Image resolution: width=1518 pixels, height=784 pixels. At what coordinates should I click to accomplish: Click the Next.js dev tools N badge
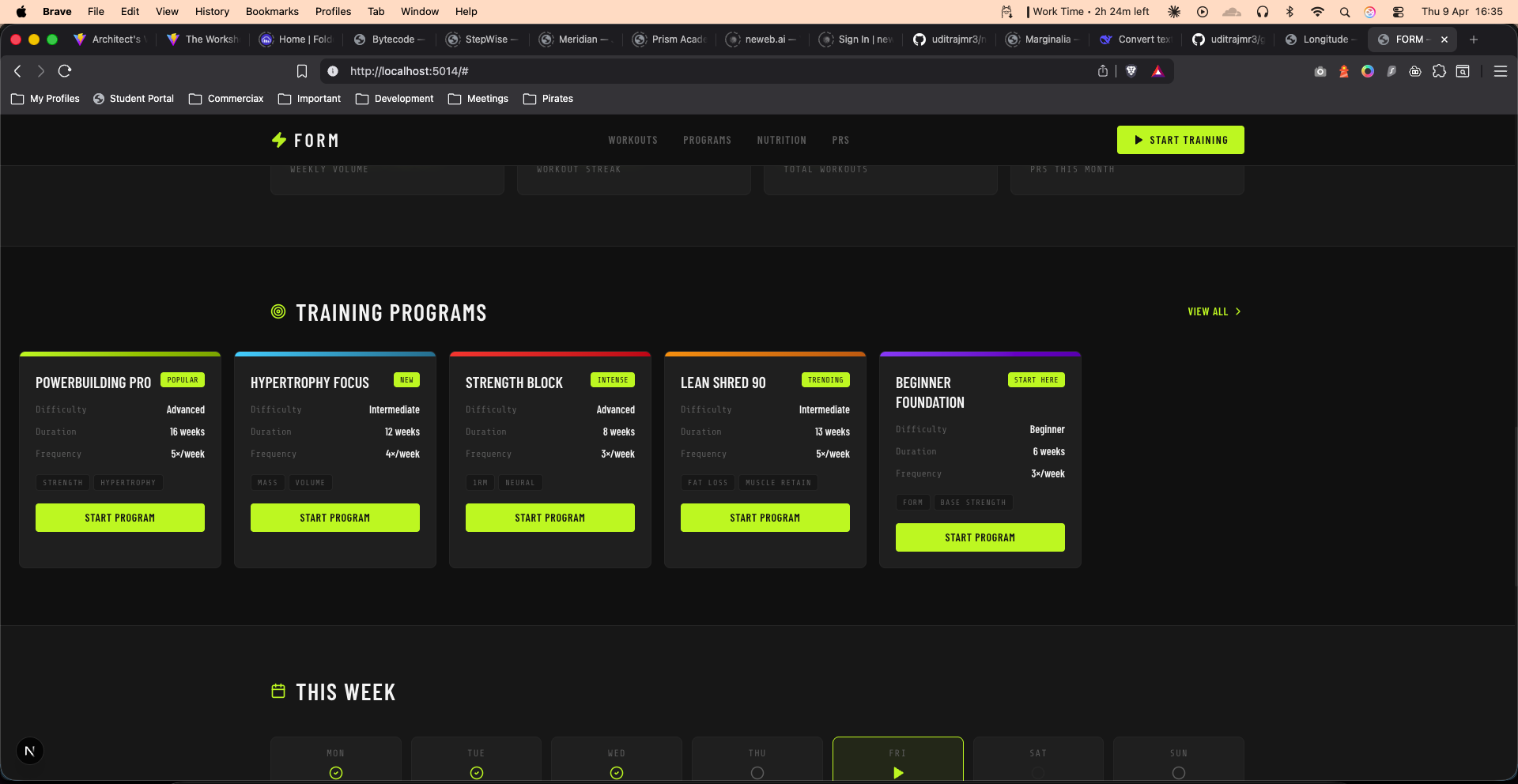click(30, 751)
